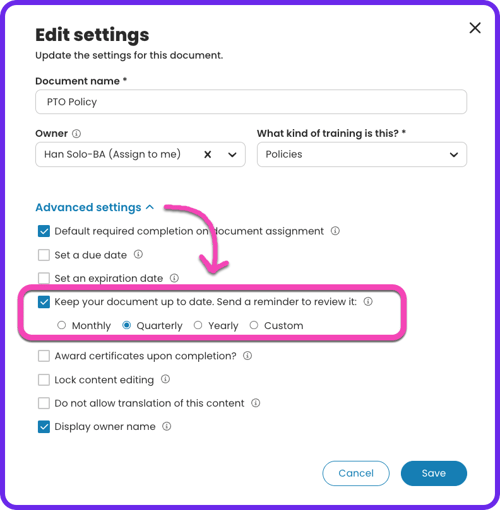
Task: Click the Document name input field
Action: 251,102
